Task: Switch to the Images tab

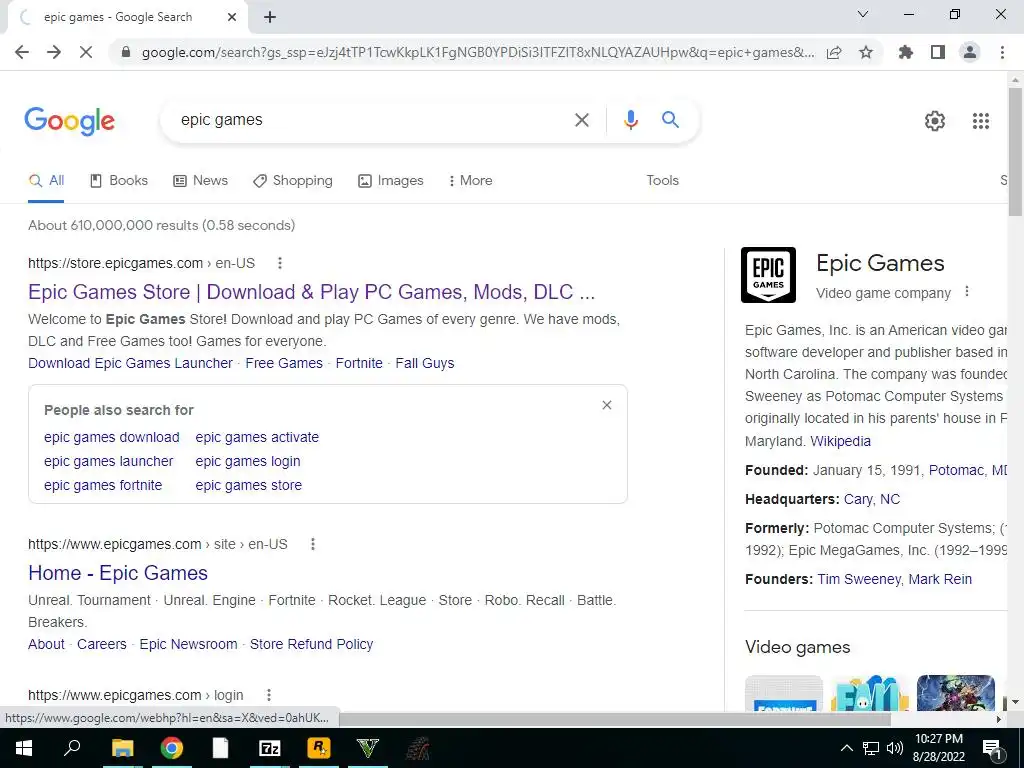Action: click(391, 181)
